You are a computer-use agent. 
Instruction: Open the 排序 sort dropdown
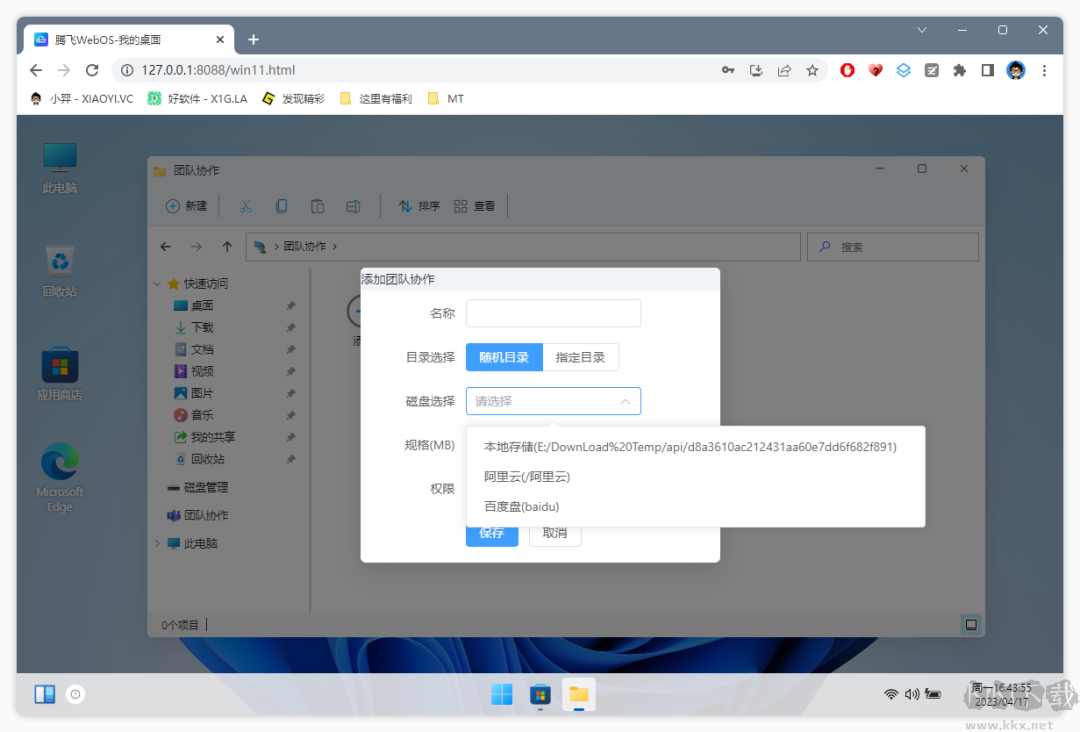[x=419, y=206]
